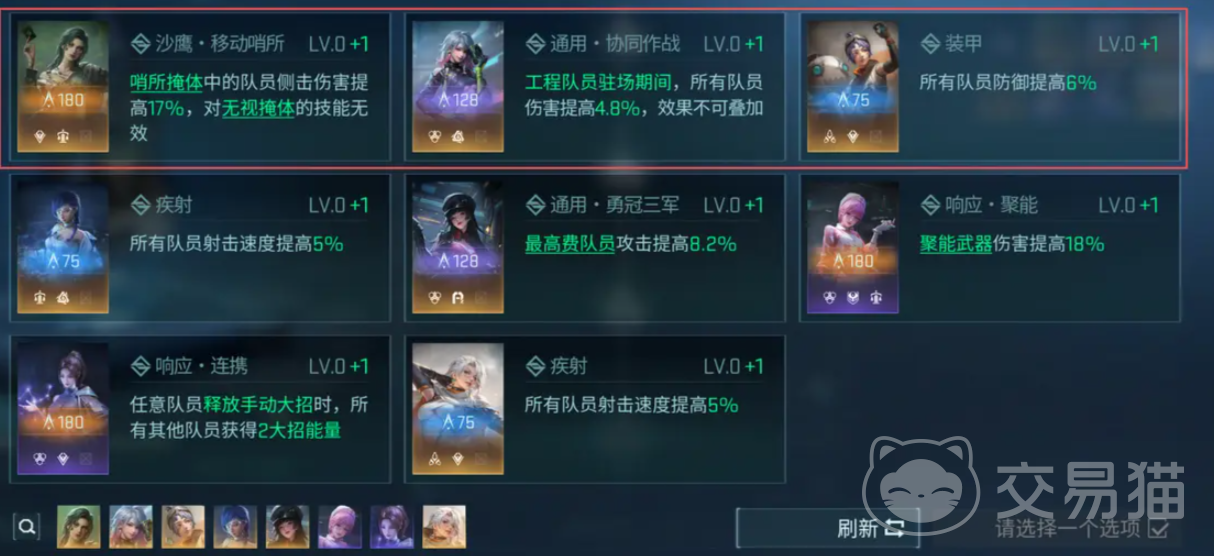1214x556 pixels.
Task: Click 响应·聚能 card character portrait
Action: (853, 247)
